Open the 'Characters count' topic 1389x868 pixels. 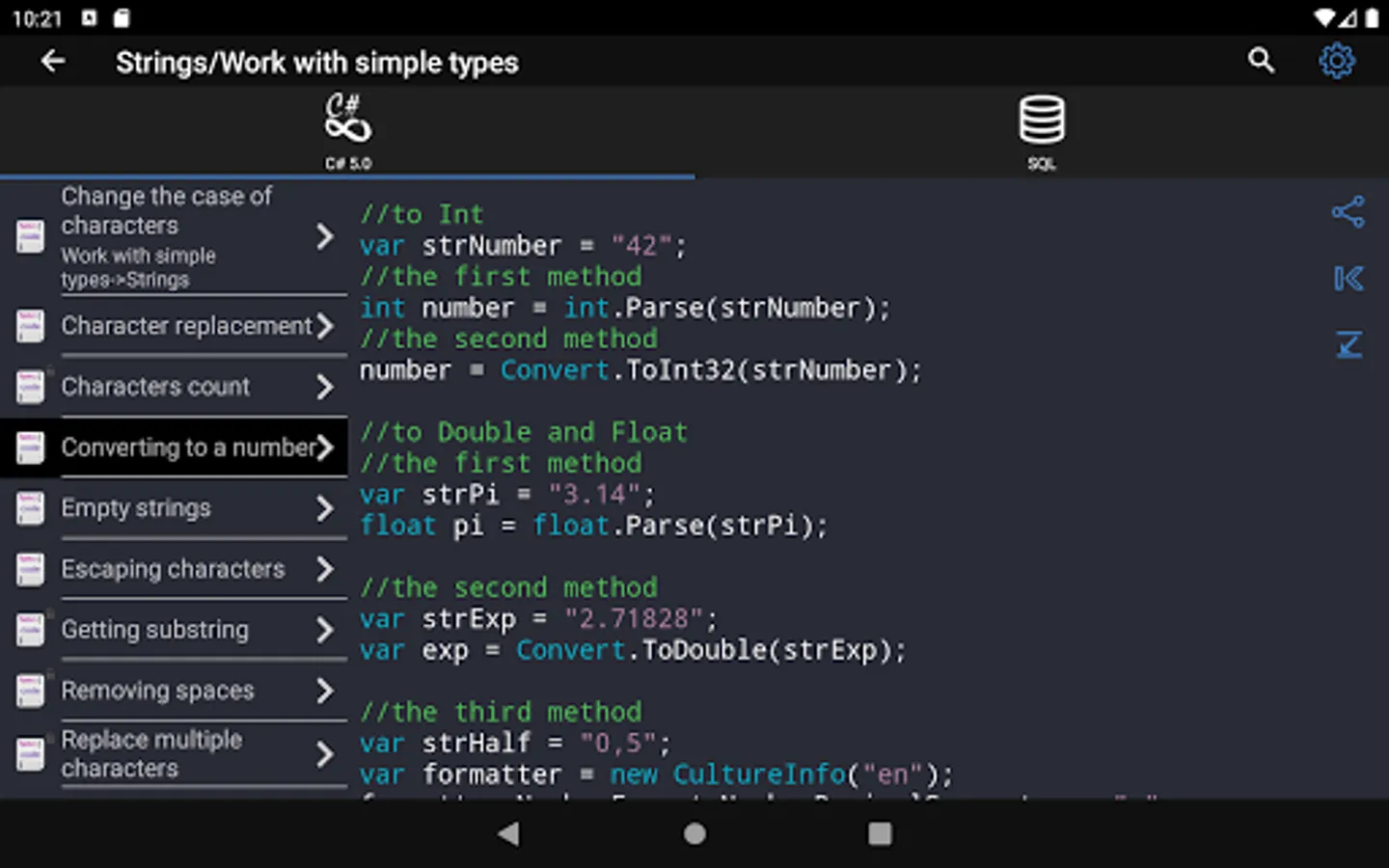[x=174, y=387]
